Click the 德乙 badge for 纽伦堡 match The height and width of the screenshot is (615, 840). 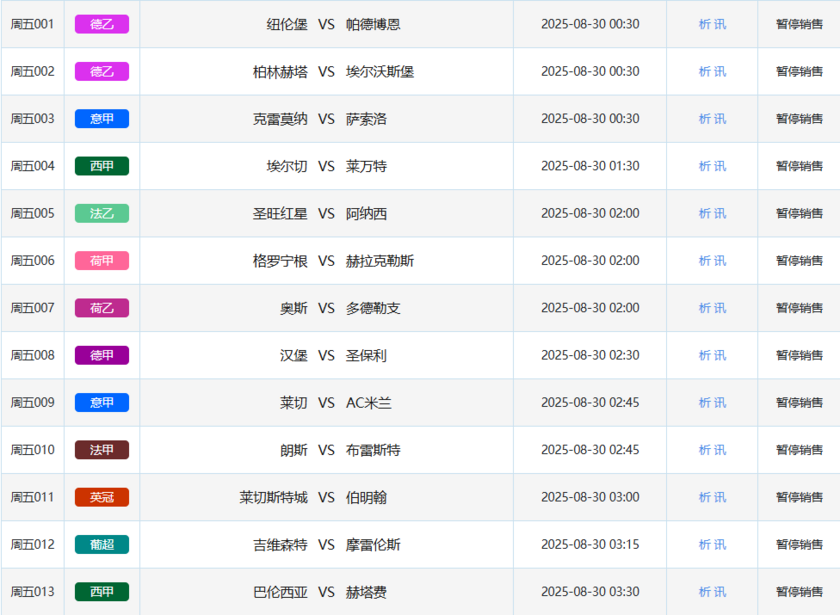click(102, 24)
